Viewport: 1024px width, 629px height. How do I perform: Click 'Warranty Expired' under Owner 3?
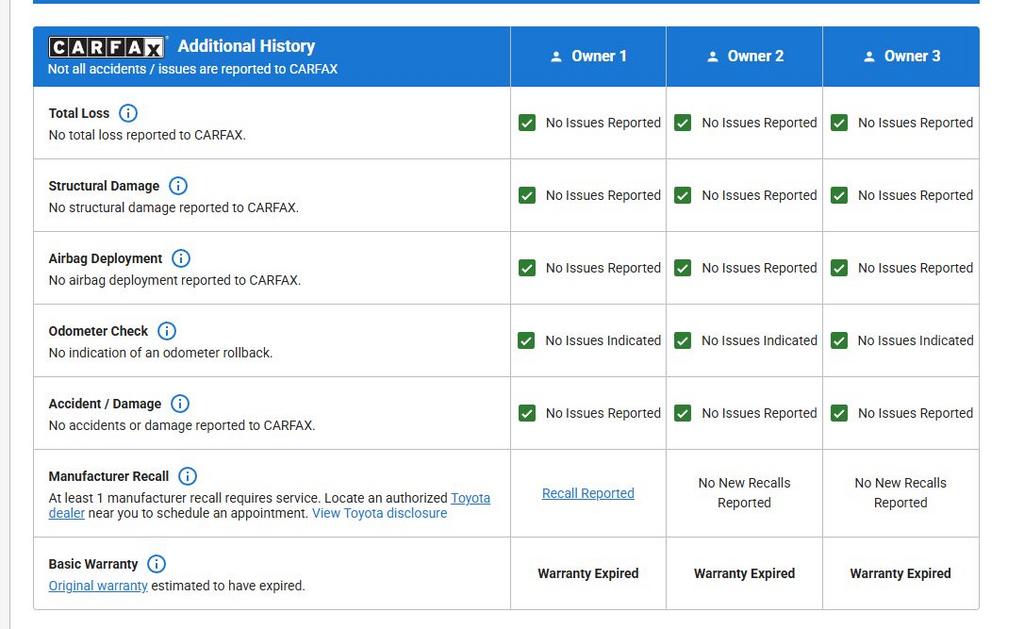901,573
